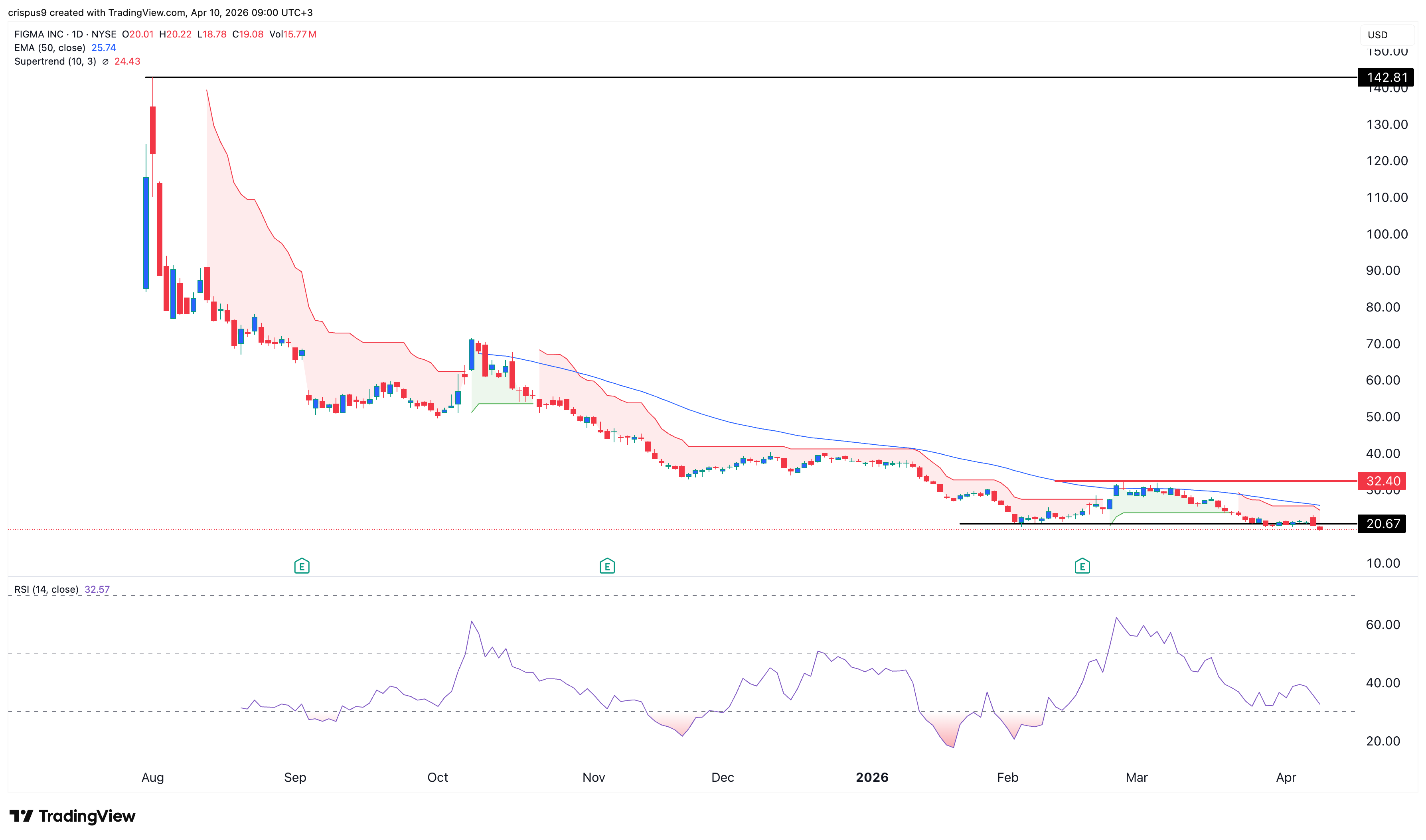Click the red 32.40 price label

tap(1382, 481)
